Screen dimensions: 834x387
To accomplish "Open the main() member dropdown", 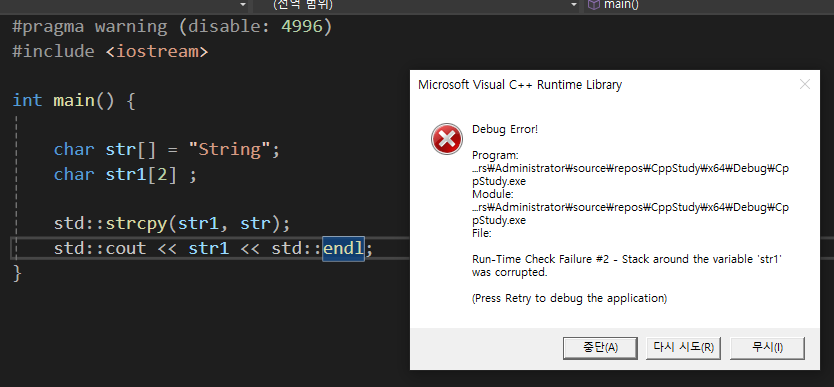I will click(x=710, y=5).
